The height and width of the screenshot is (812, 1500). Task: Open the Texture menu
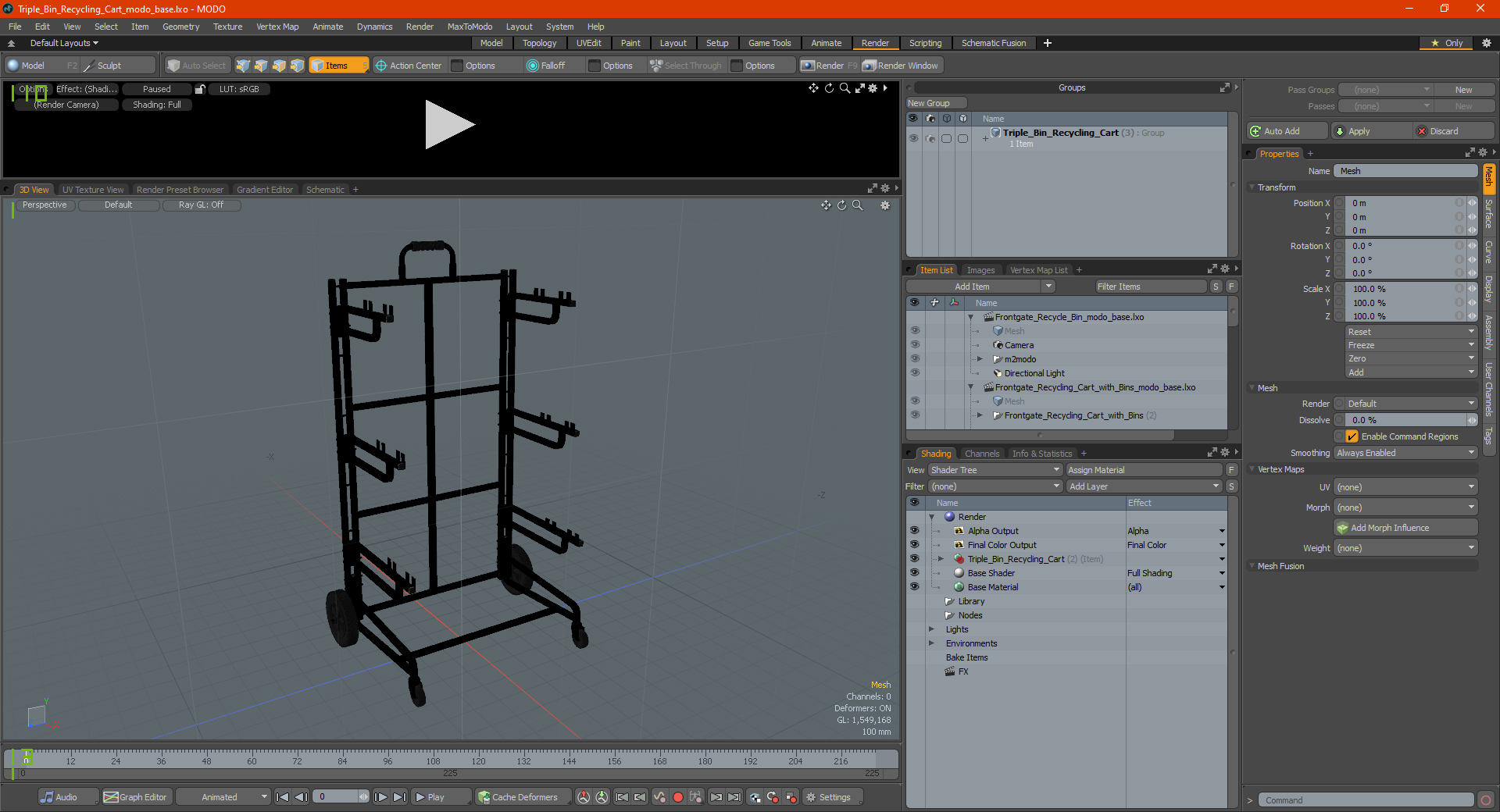coord(227,27)
